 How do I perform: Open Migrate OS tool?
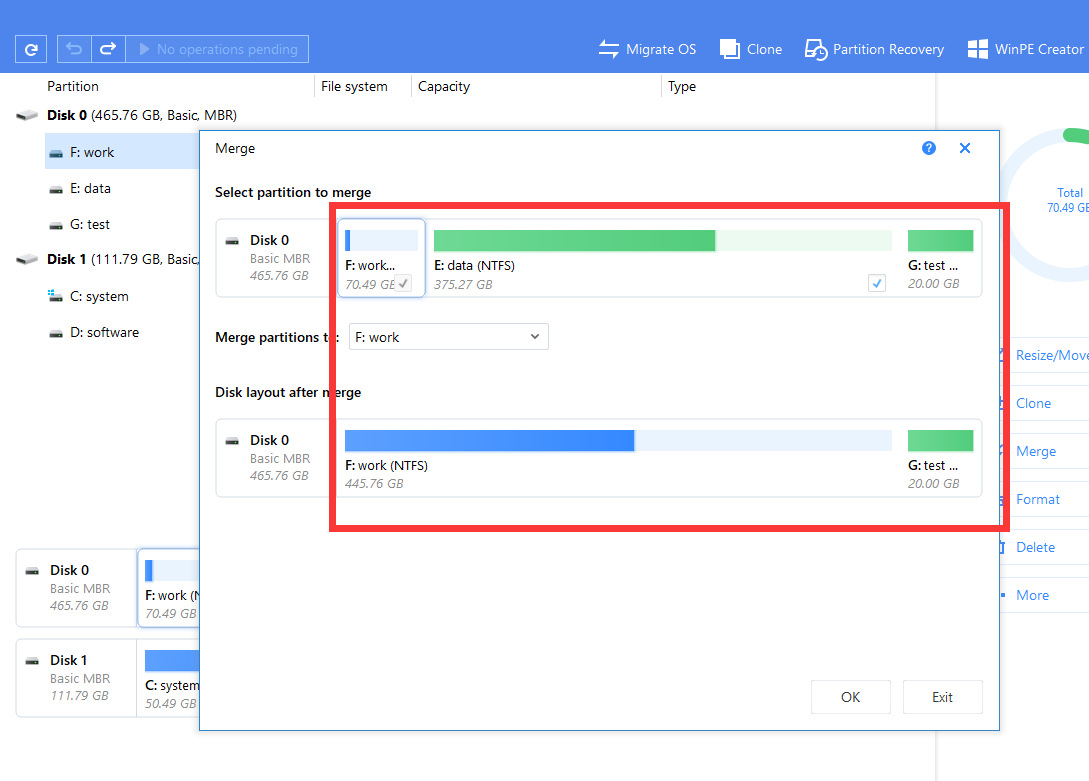coord(647,49)
